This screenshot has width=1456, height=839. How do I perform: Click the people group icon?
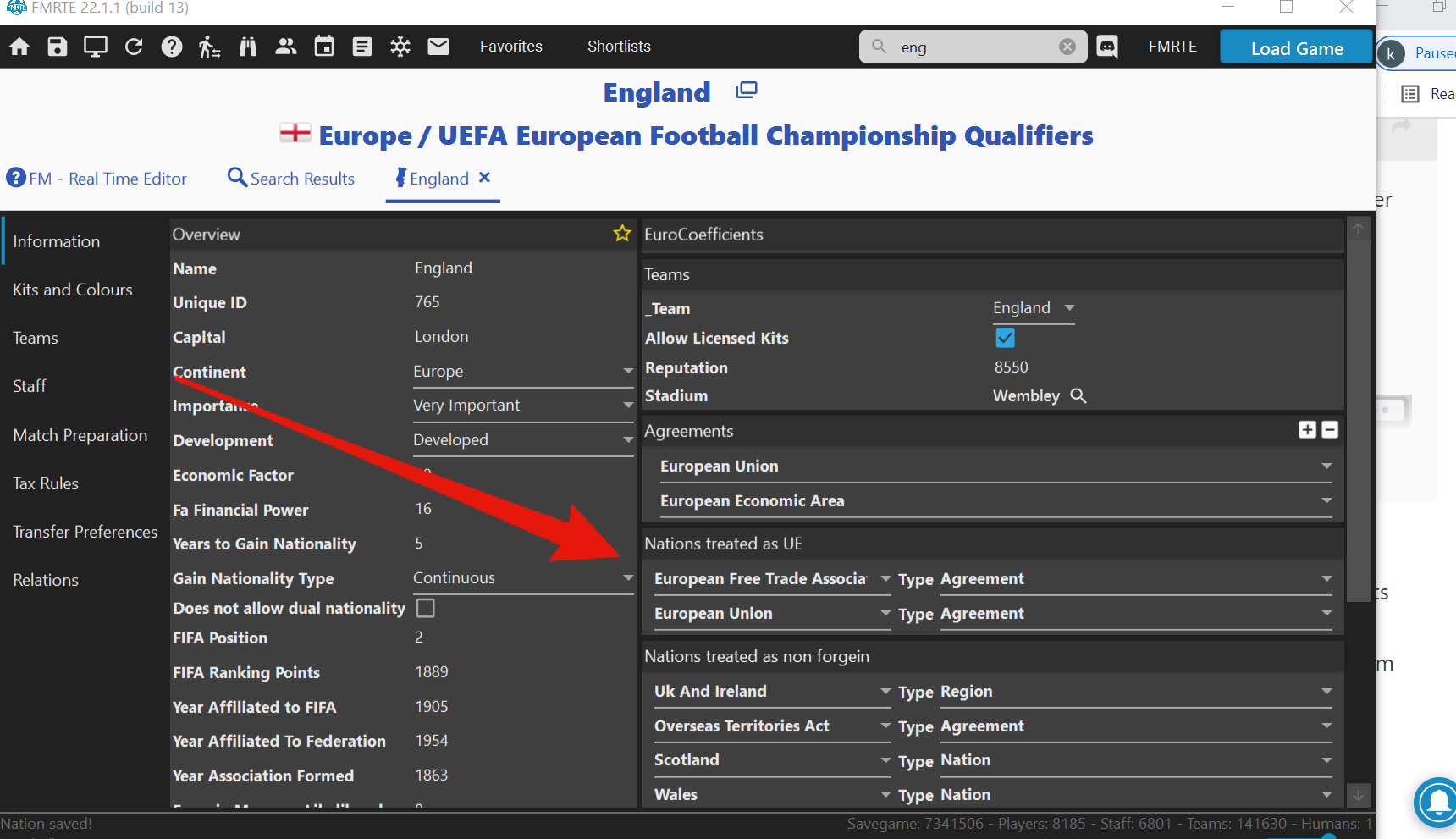286,47
